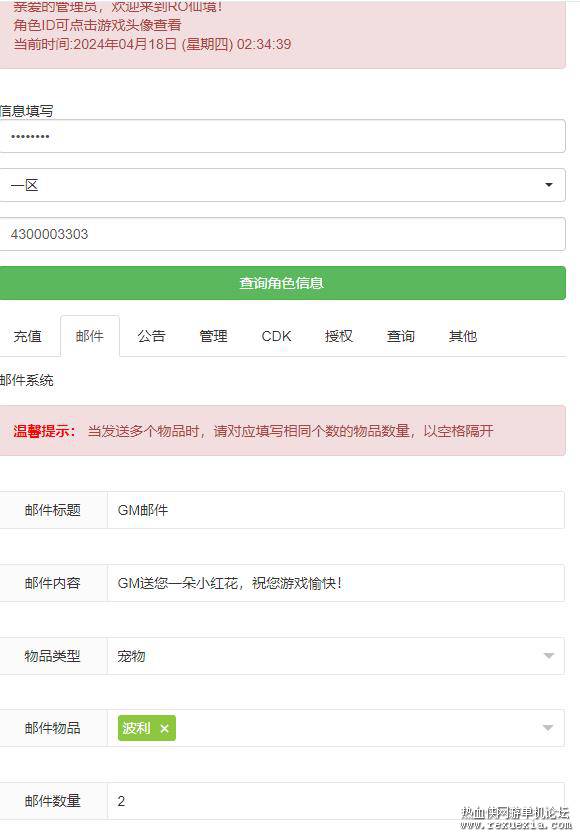
Task: Open the 一区 server dropdown arrow
Action: tap(548, 185)
